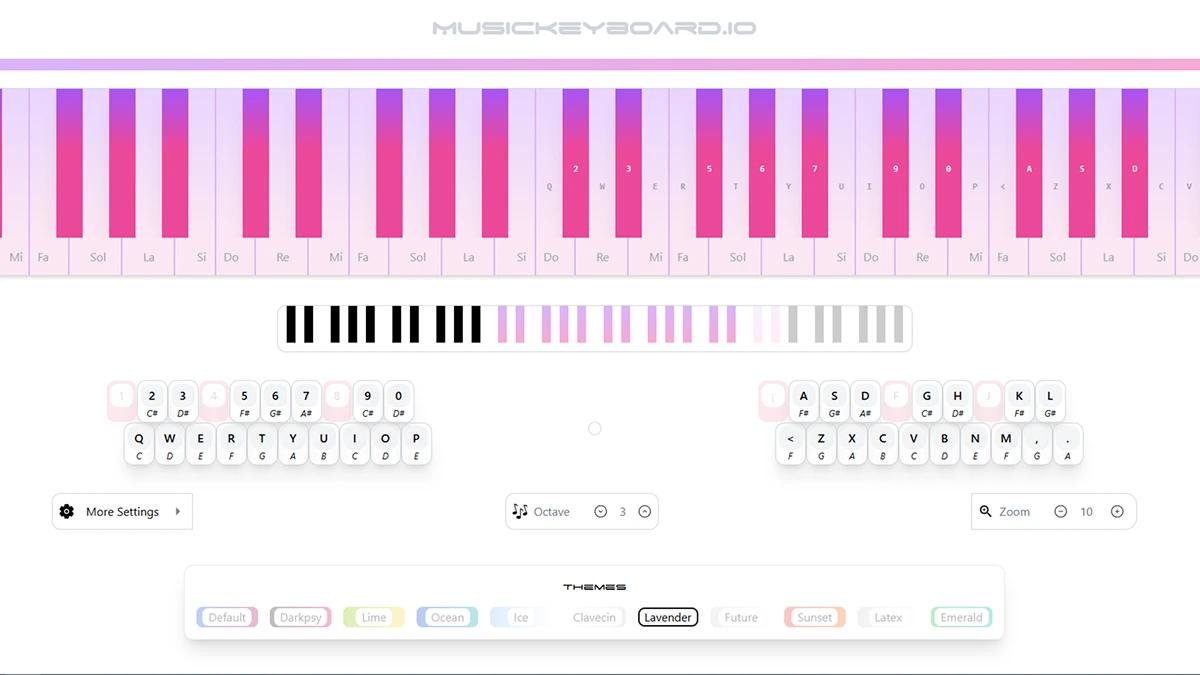Viewport: 1200px width, 675px height.
Task: Click the Y key (A note)
Action: point(293,444)
